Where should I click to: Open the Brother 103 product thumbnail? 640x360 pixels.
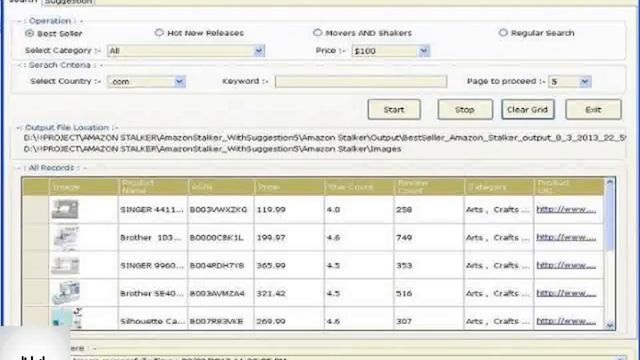(65, 237)
